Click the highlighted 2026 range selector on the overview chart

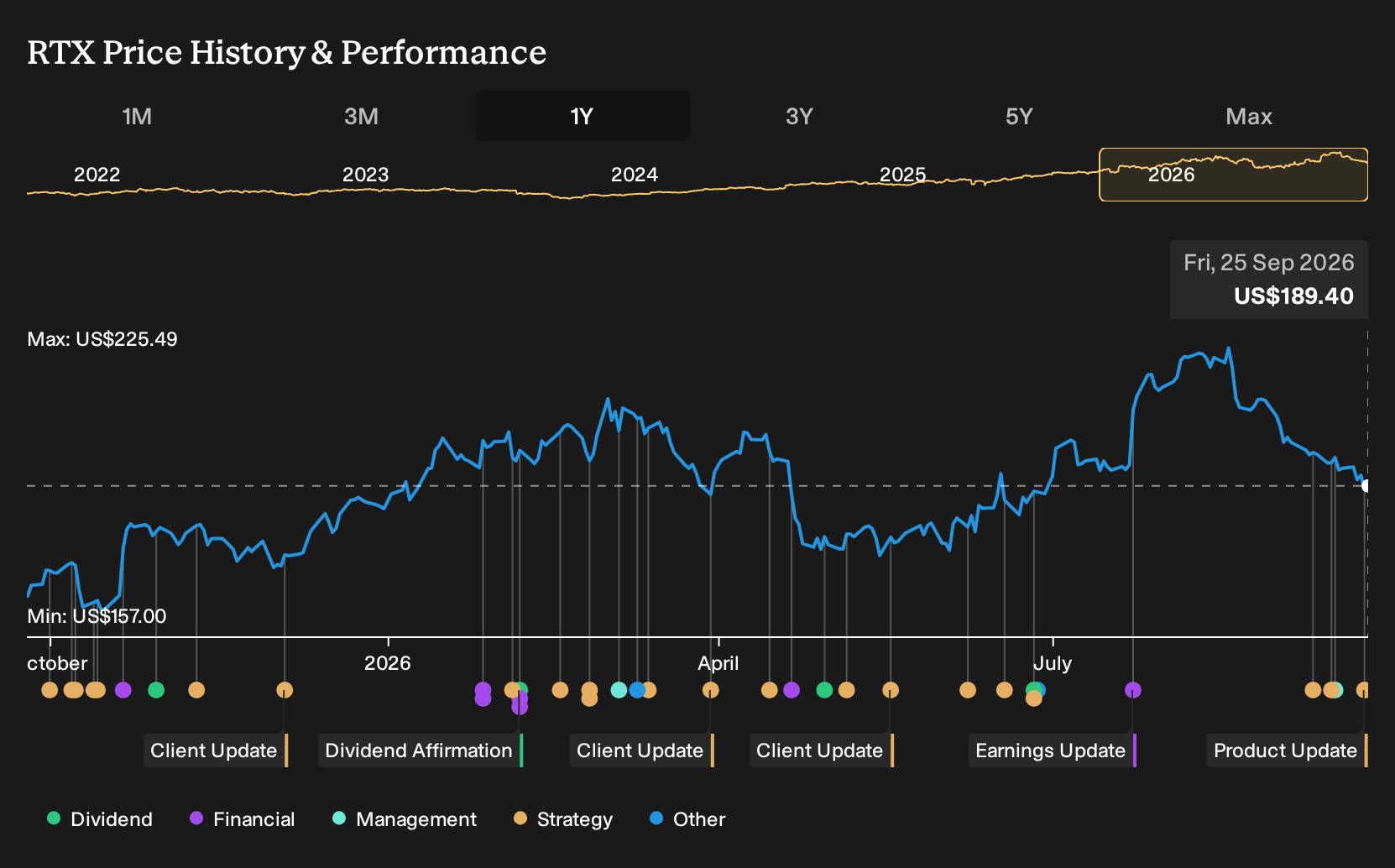(1233, 175)
